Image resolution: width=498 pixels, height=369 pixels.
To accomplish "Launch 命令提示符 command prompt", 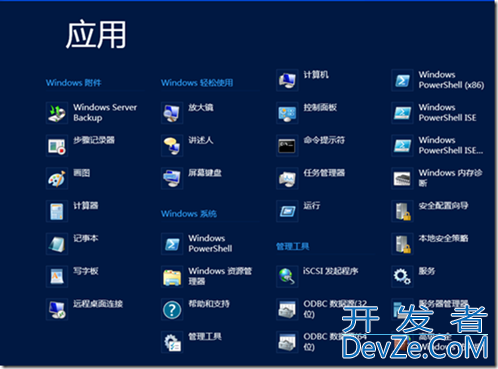I will point(311,145).
